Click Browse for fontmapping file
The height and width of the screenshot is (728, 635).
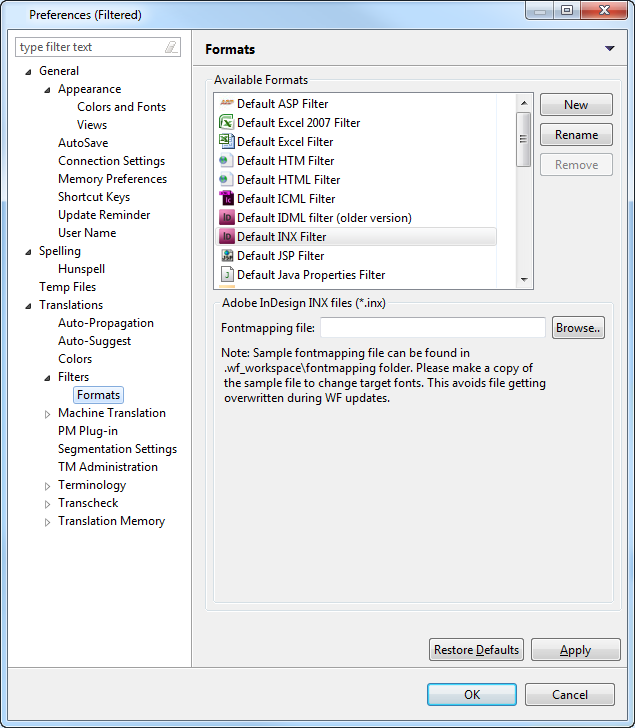click(x=578, y=328)
